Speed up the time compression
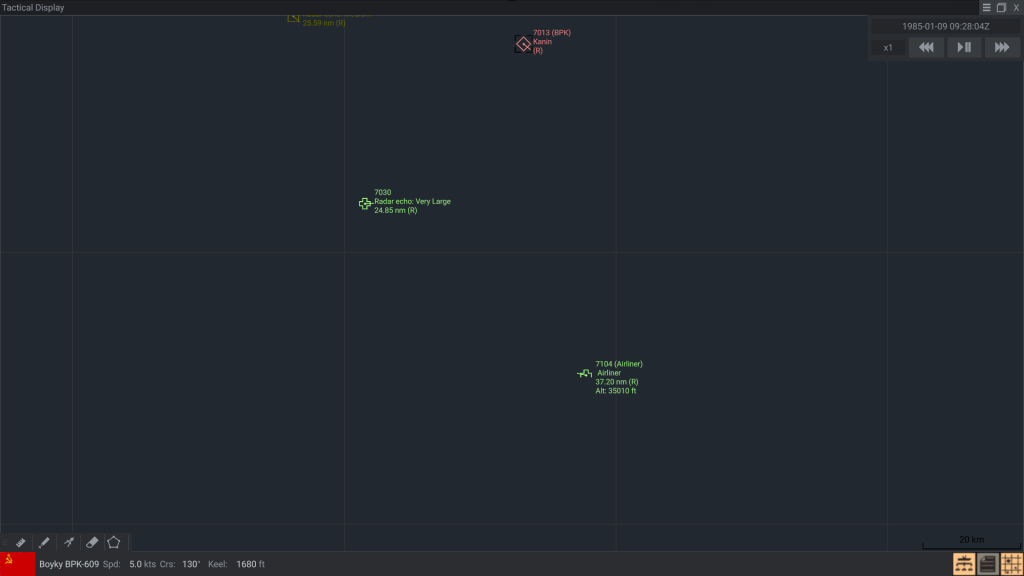 pos(1002,47)
